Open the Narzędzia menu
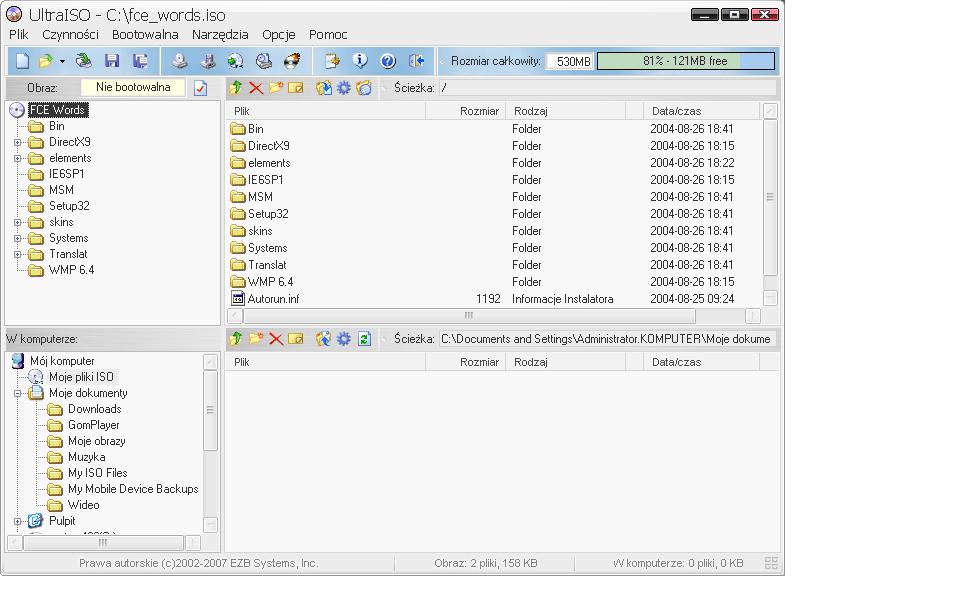Viewport: 960px width, 600px height. (x=220, y=35)
